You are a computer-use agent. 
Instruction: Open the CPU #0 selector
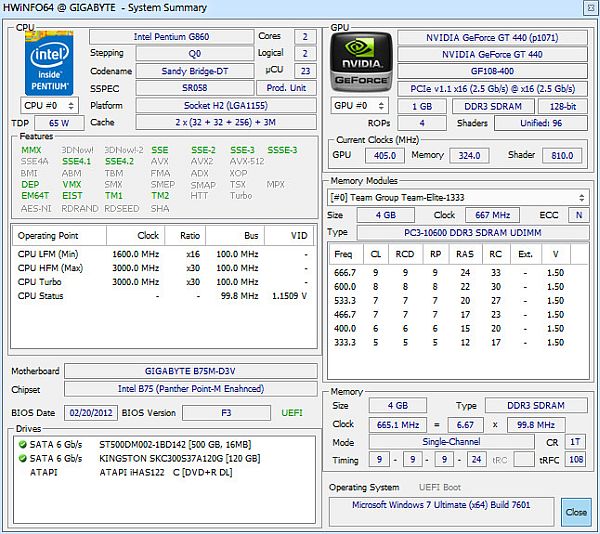point(49,106)
